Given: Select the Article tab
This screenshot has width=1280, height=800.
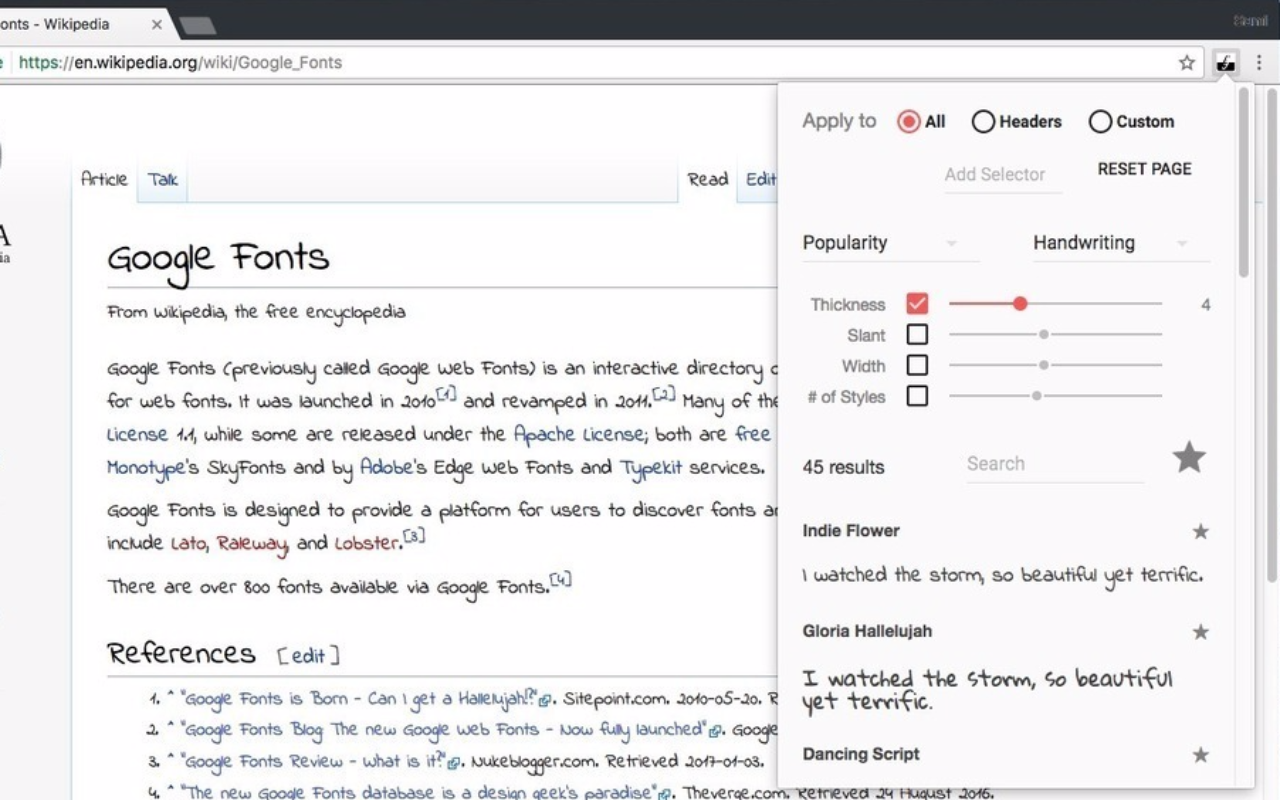Looking at the screenshot, I should pyautogui.click(x=103, y=179).
